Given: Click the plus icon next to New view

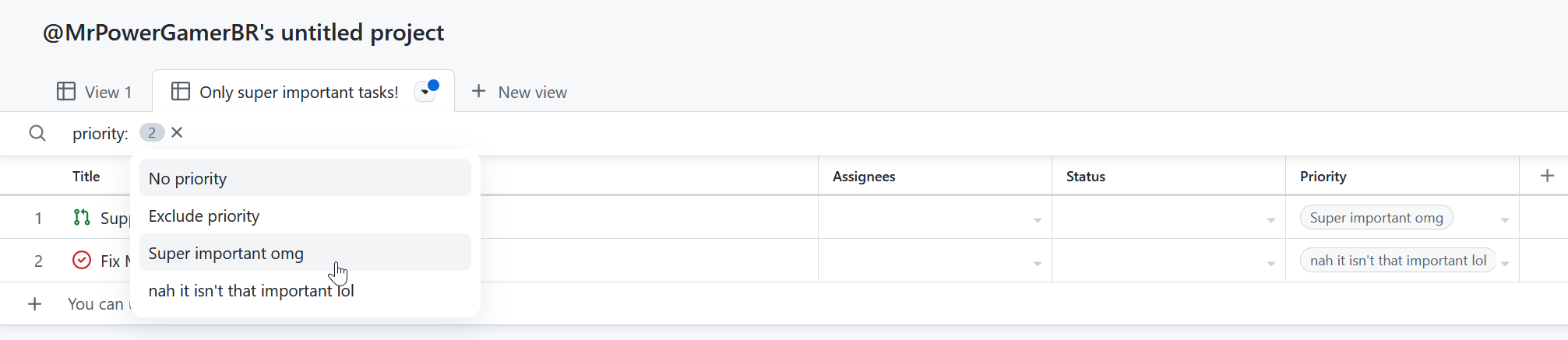Looking at the screenshot, I should click(479, 91).
